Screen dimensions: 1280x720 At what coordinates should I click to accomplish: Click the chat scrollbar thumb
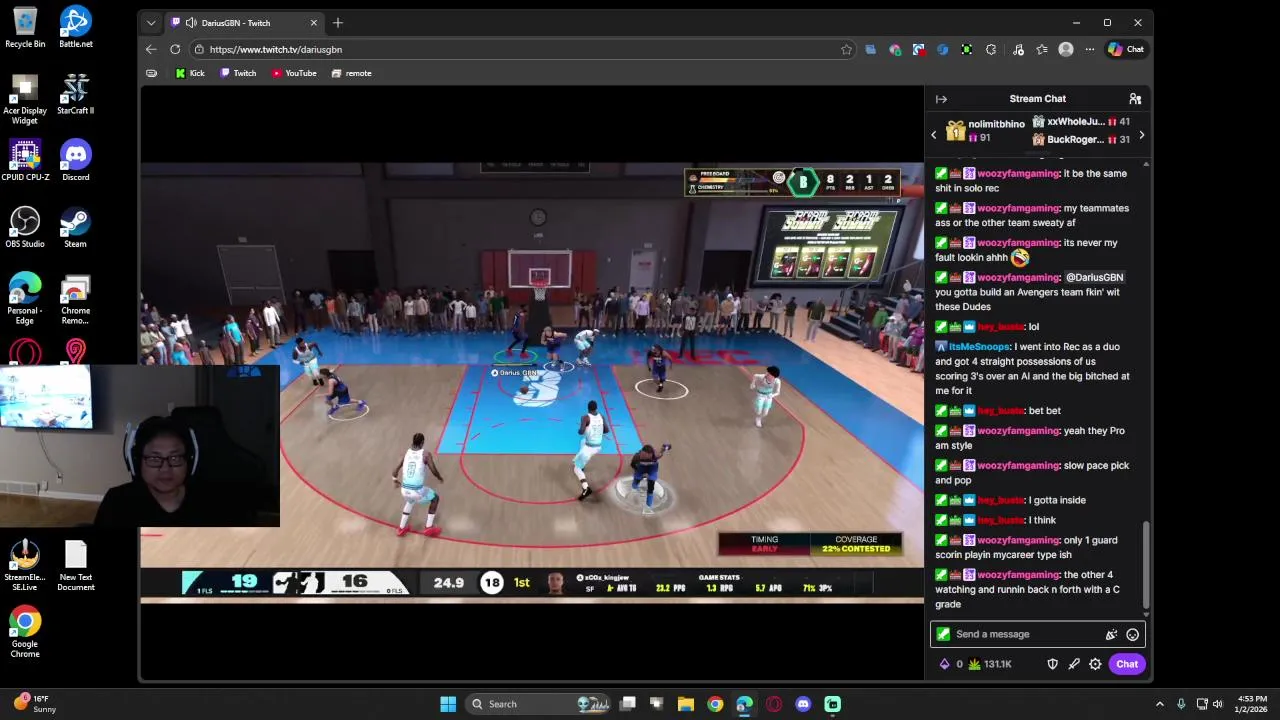tap(1146, 564)
